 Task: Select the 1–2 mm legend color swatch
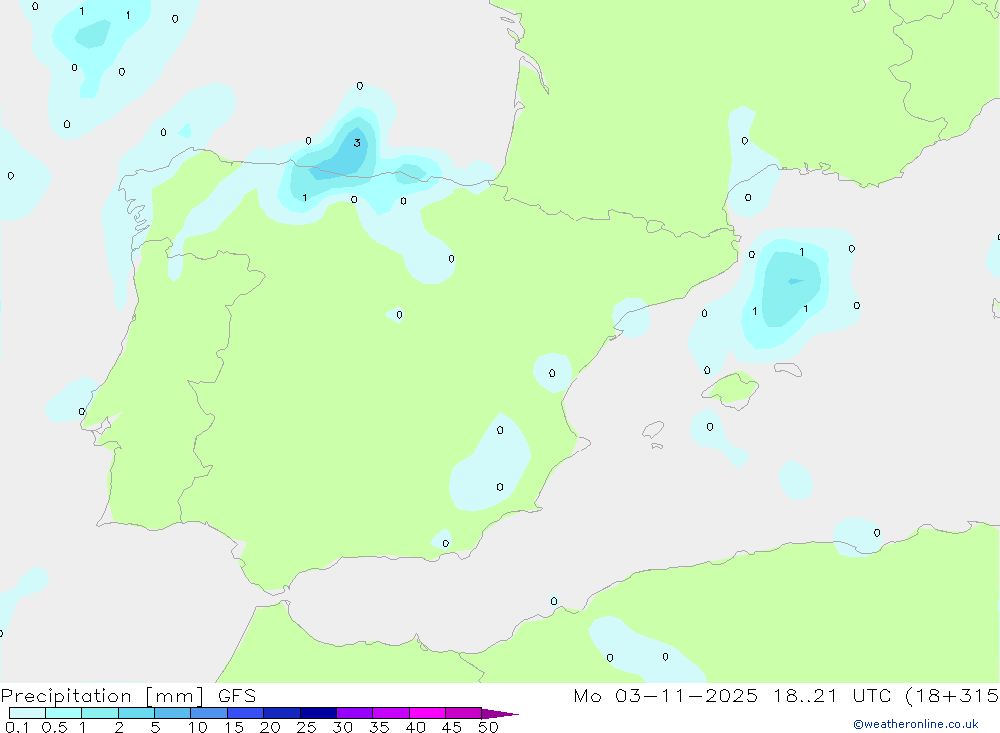pyautogui.click(x=100, y=713)
